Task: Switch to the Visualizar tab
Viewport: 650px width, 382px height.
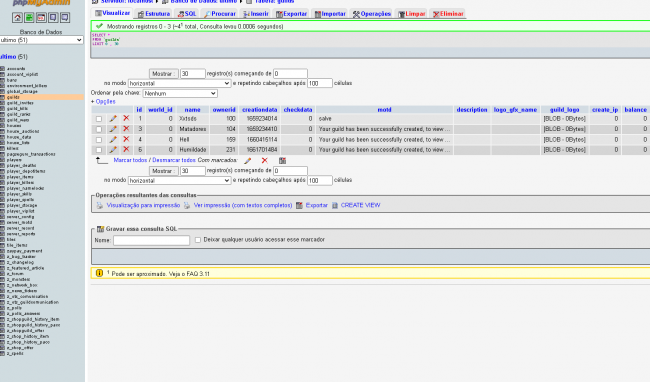Action: [x=112, y=13]
